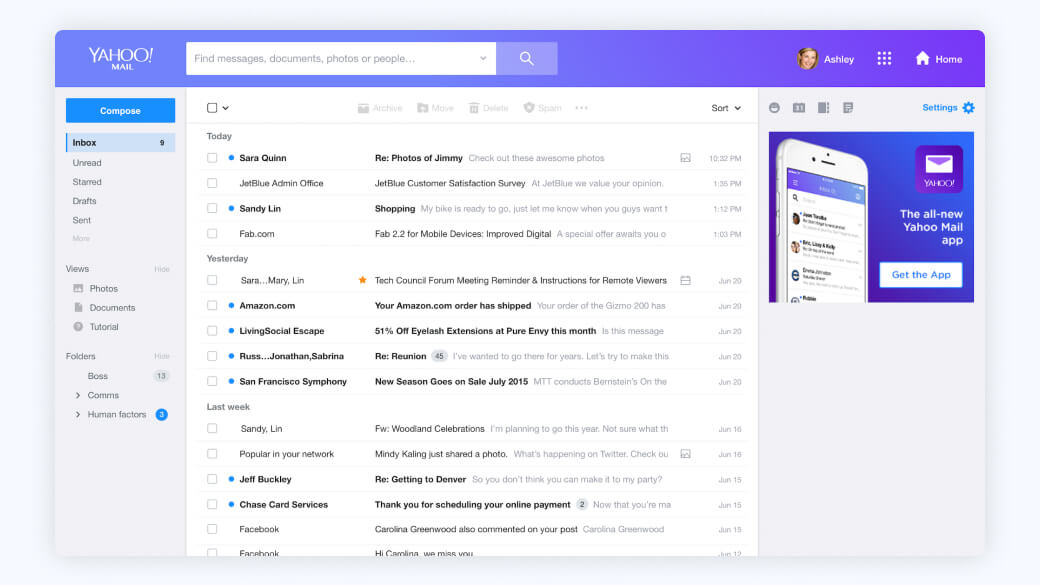
Task: Show More mail folders
Action: pyautogui.click(x=81, y=239)
